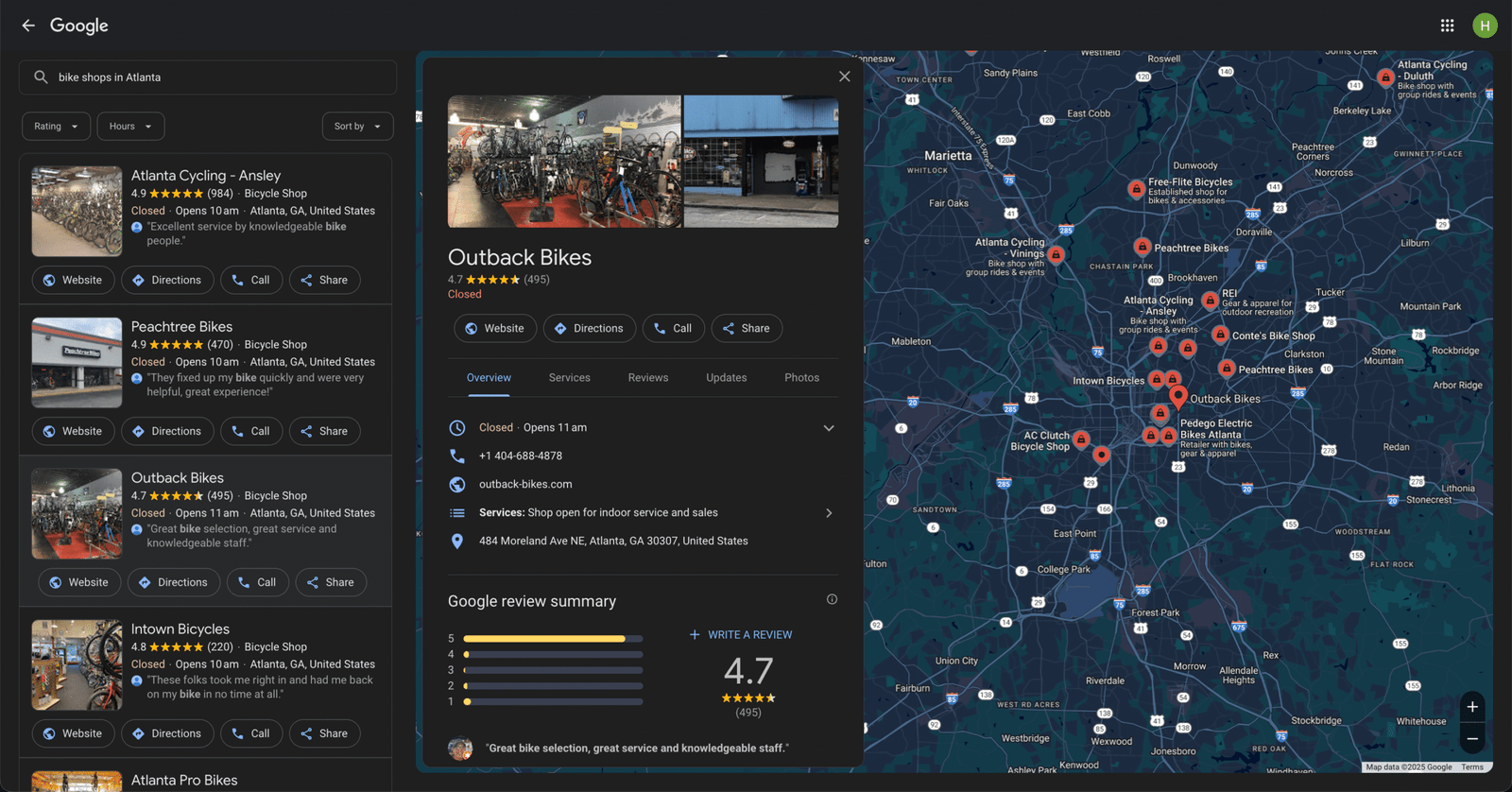The width and height of the screenshot is (1512, 792).
Task: Open the Outback Bikes interior photo
Action: pos(564,162)
